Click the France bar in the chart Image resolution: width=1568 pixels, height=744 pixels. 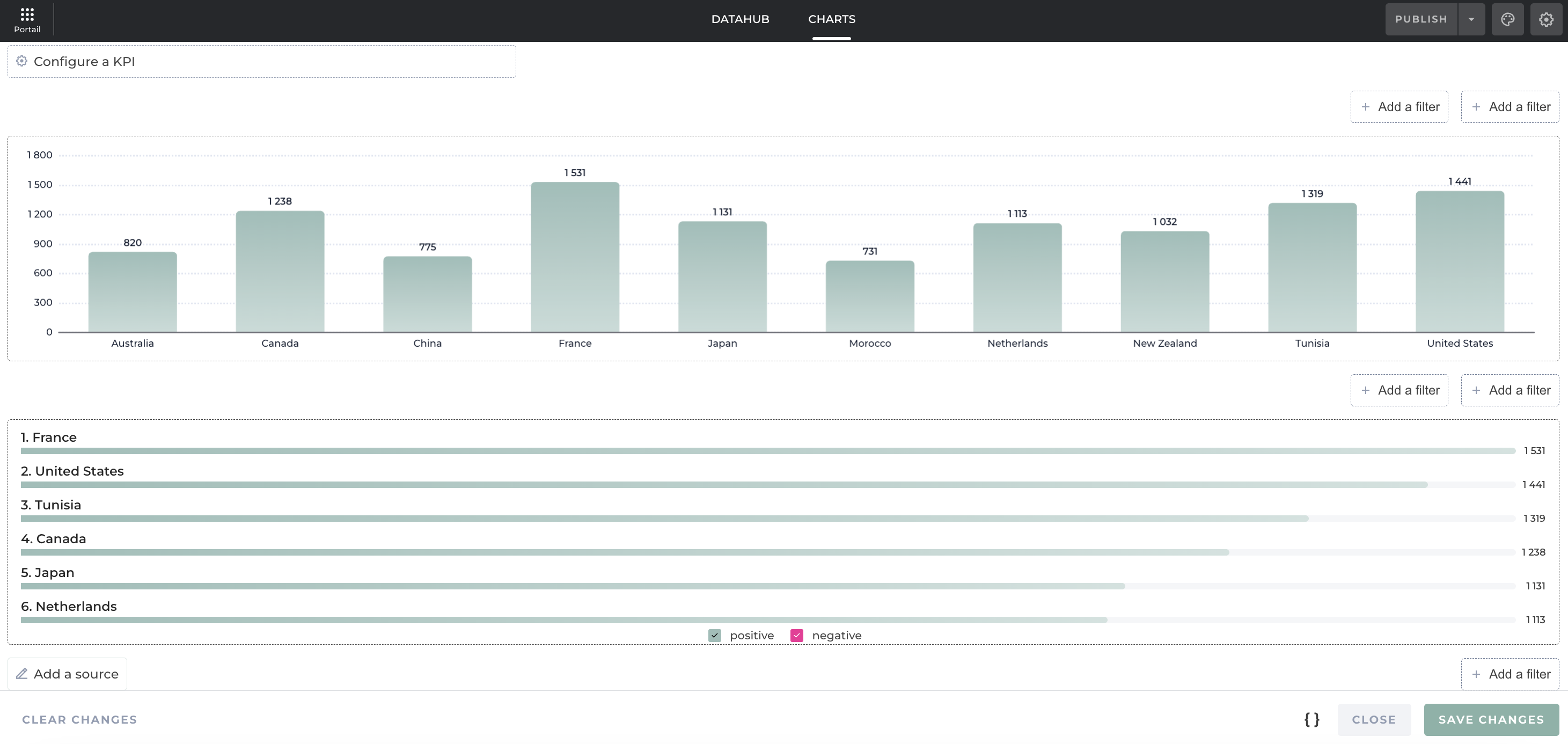[x=575, y=257]
